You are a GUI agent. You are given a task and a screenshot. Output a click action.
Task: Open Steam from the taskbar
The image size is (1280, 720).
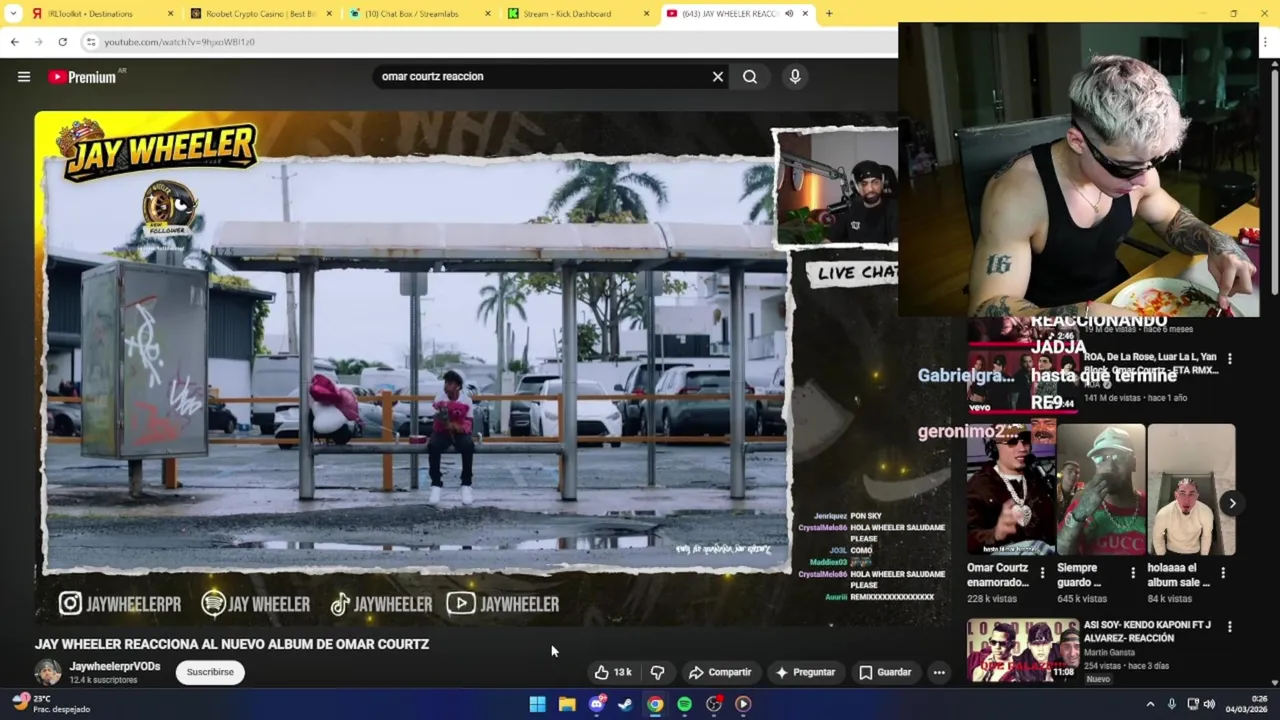[x=625, y=704]
